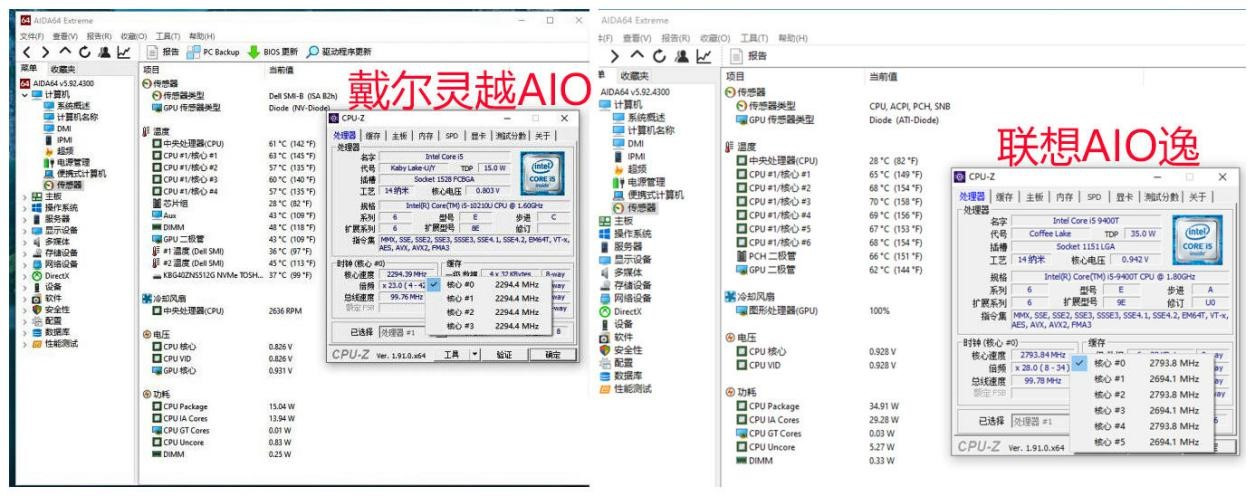Click the Refresh icon in left AIDA64 toolbar
1255x496 pixels.
86,51
